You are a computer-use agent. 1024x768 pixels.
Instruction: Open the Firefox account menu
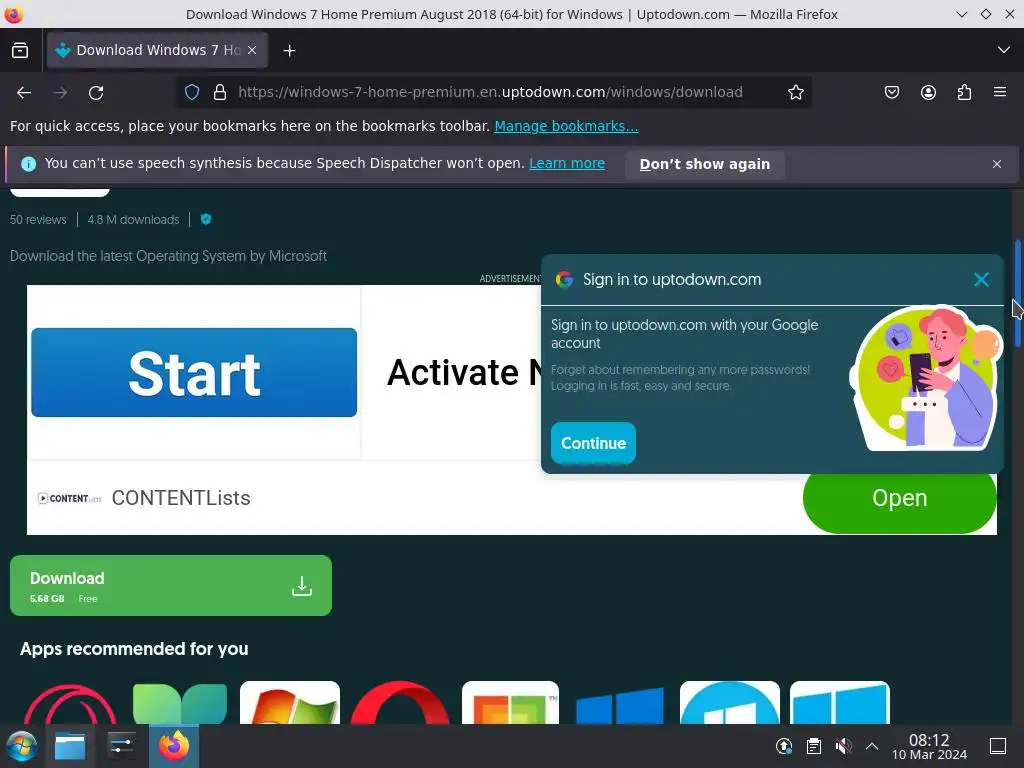coord(928,92)
